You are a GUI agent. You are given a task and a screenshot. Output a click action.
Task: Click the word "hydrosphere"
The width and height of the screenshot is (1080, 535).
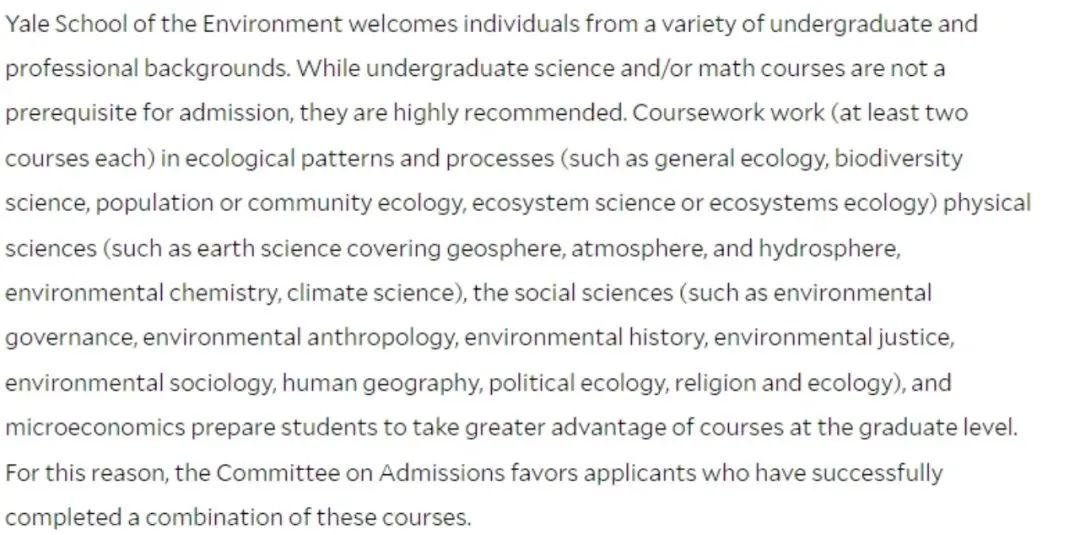tap(827, 249)
